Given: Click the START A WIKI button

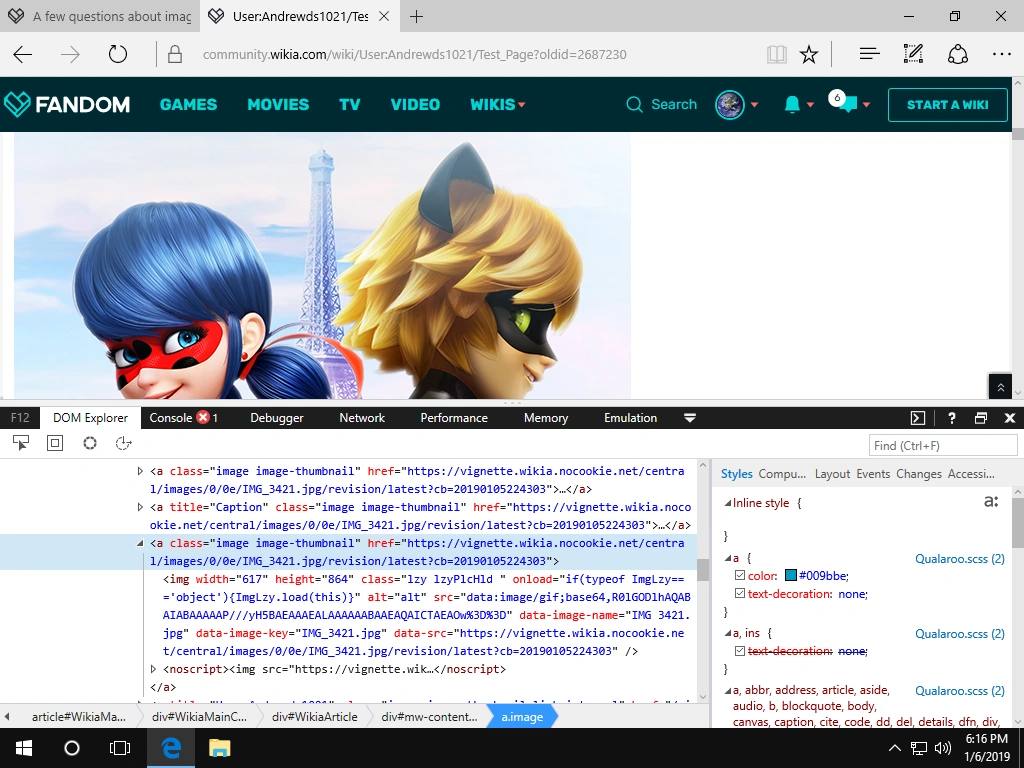Looking at the screenshot, I should coord(947,105).
